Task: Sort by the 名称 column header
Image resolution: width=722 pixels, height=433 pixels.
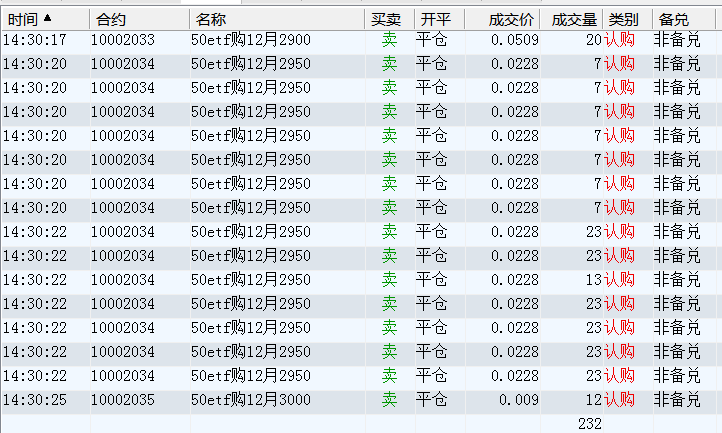Action: click(277, 19)
